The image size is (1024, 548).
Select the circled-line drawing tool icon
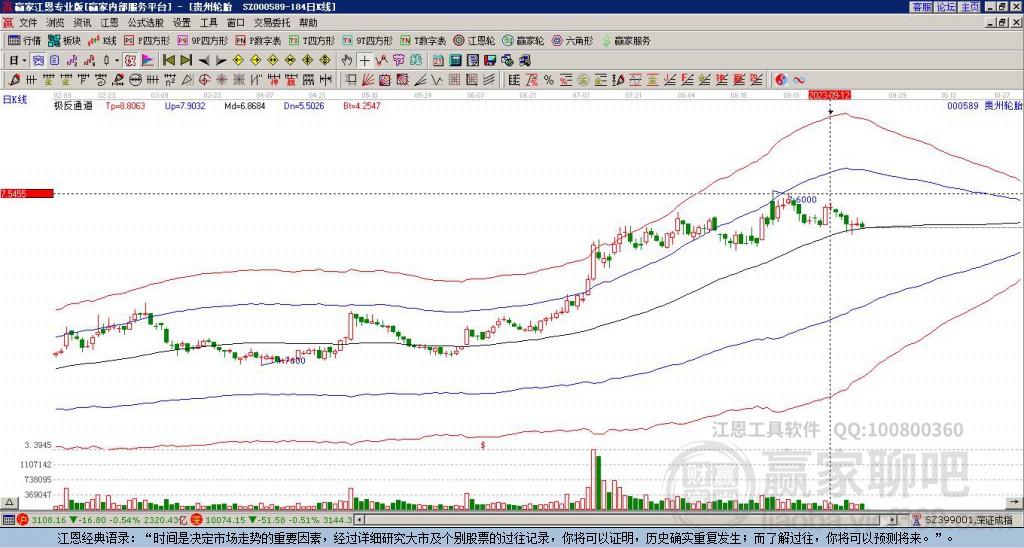tap(135, 80)
